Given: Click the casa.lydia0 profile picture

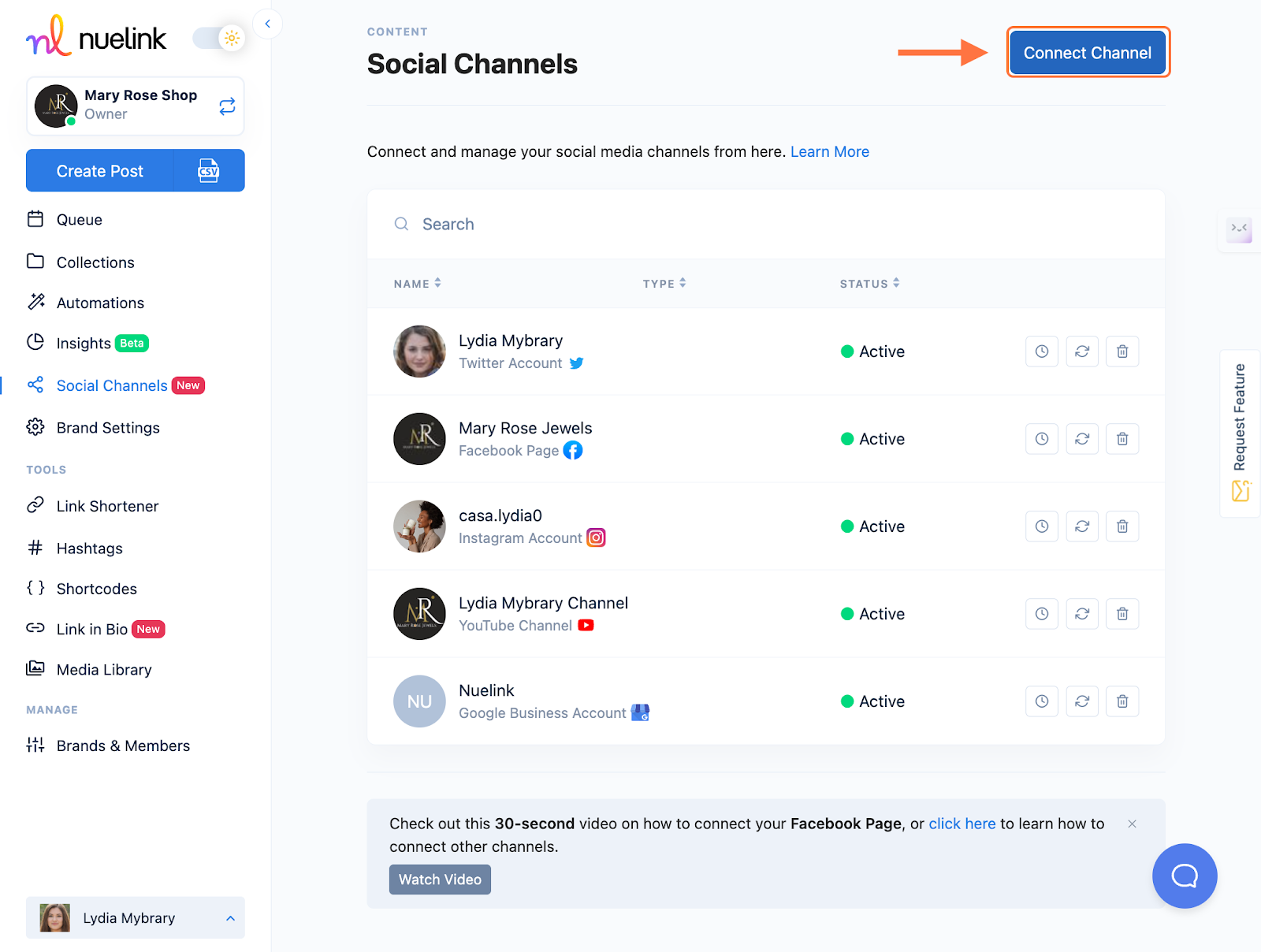Looking at the screenshot, I should (x=420, y=526).
